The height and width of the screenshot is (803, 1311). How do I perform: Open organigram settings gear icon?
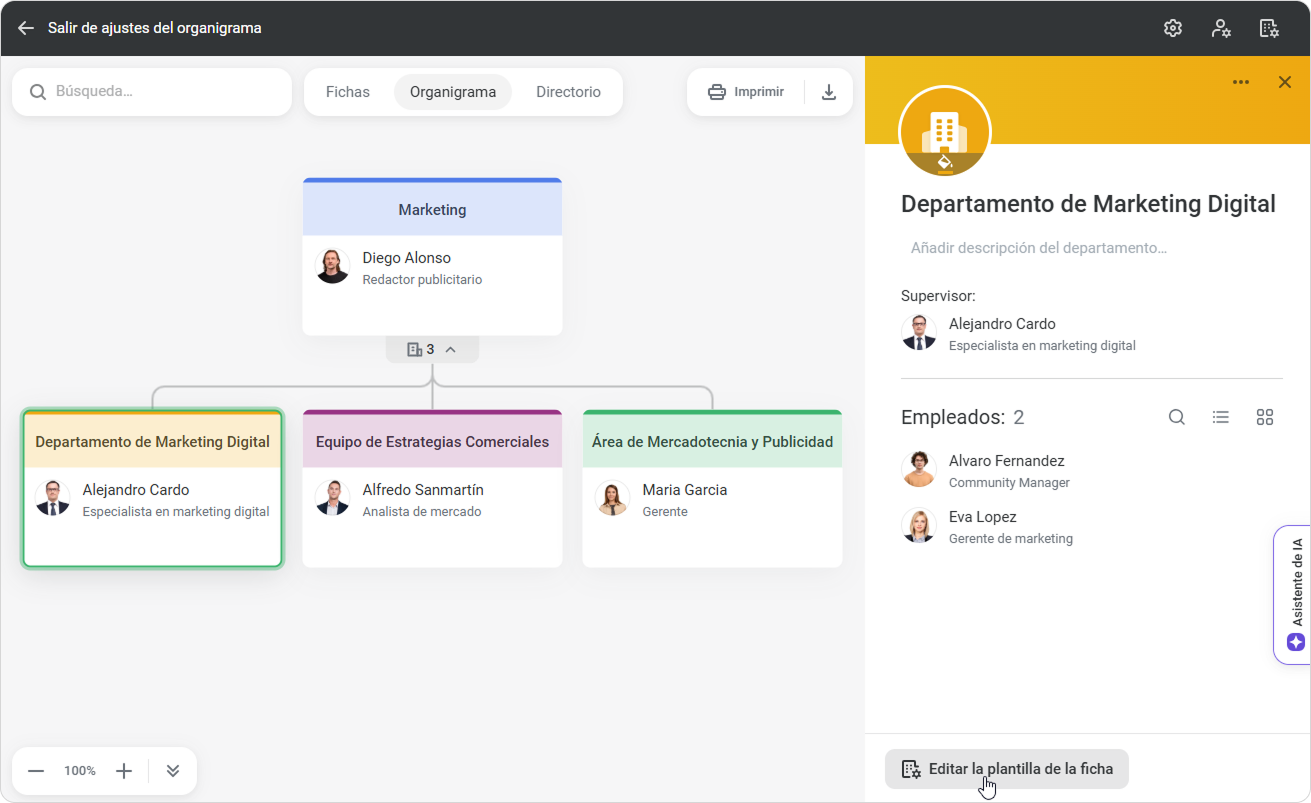point(1173,28)
